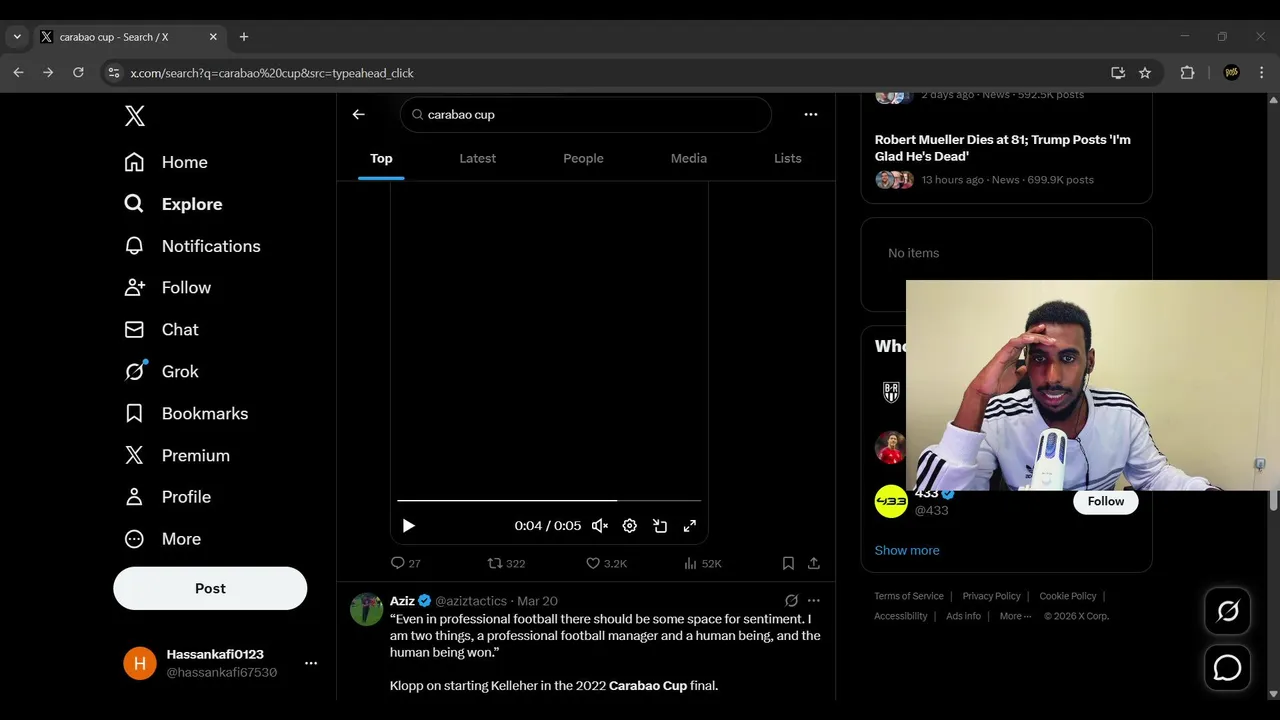This screenshot has width=1280, height=720.
Task: Open the floating Grok button
Action: tap(1228, 611)
